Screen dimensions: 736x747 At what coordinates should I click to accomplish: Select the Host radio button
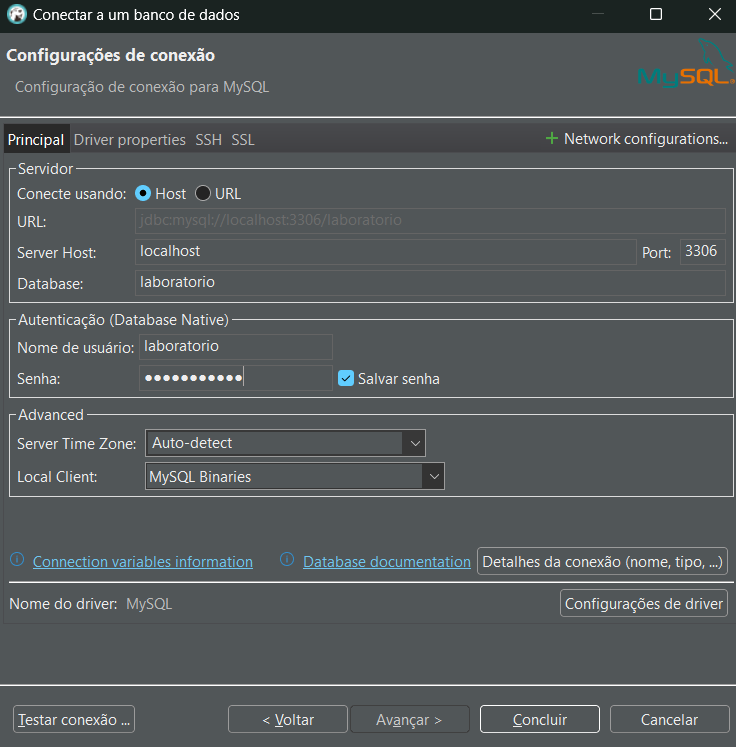point(143,194)
